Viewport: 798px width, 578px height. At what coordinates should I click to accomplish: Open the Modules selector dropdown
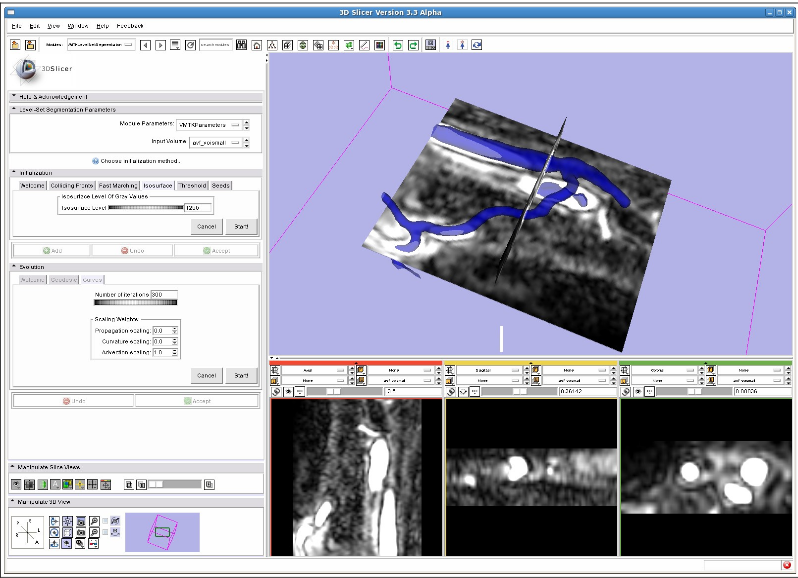pyautogui.click(x=100, y=45)
